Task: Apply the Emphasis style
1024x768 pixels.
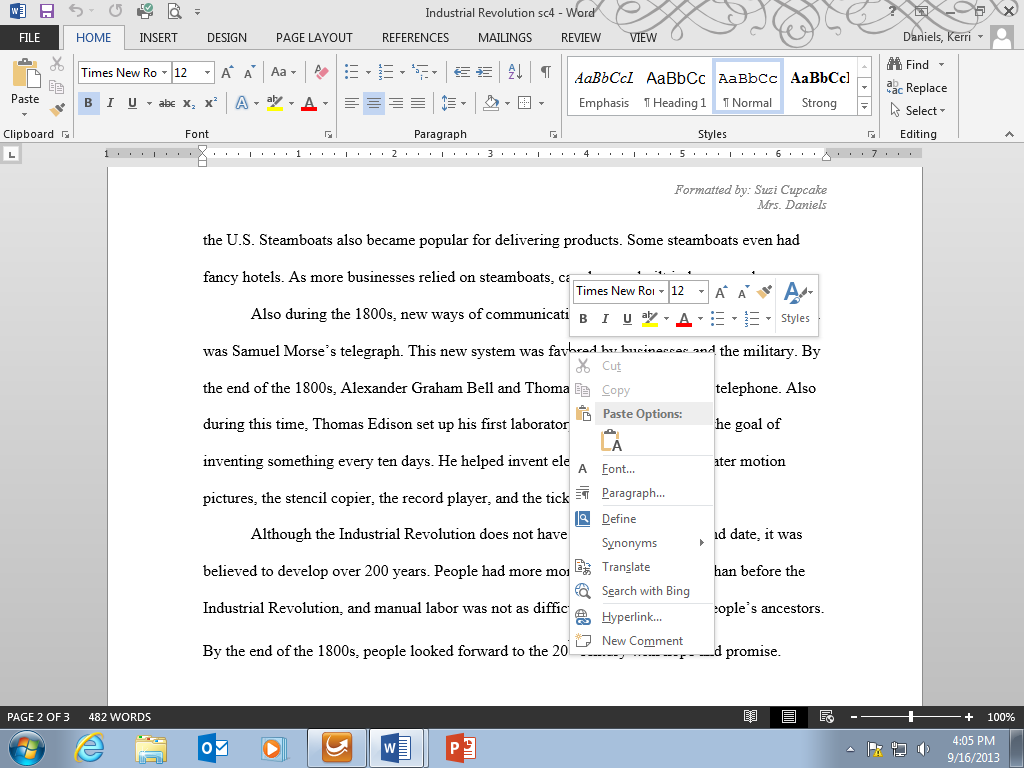Action: 603,88
